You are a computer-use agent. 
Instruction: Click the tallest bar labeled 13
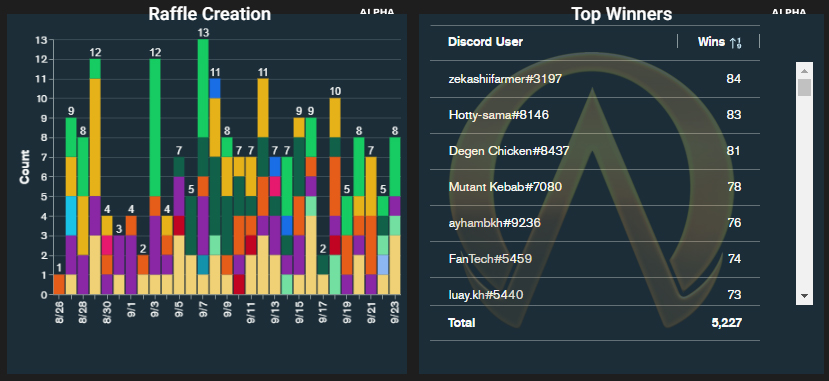(x=203, y=167)
